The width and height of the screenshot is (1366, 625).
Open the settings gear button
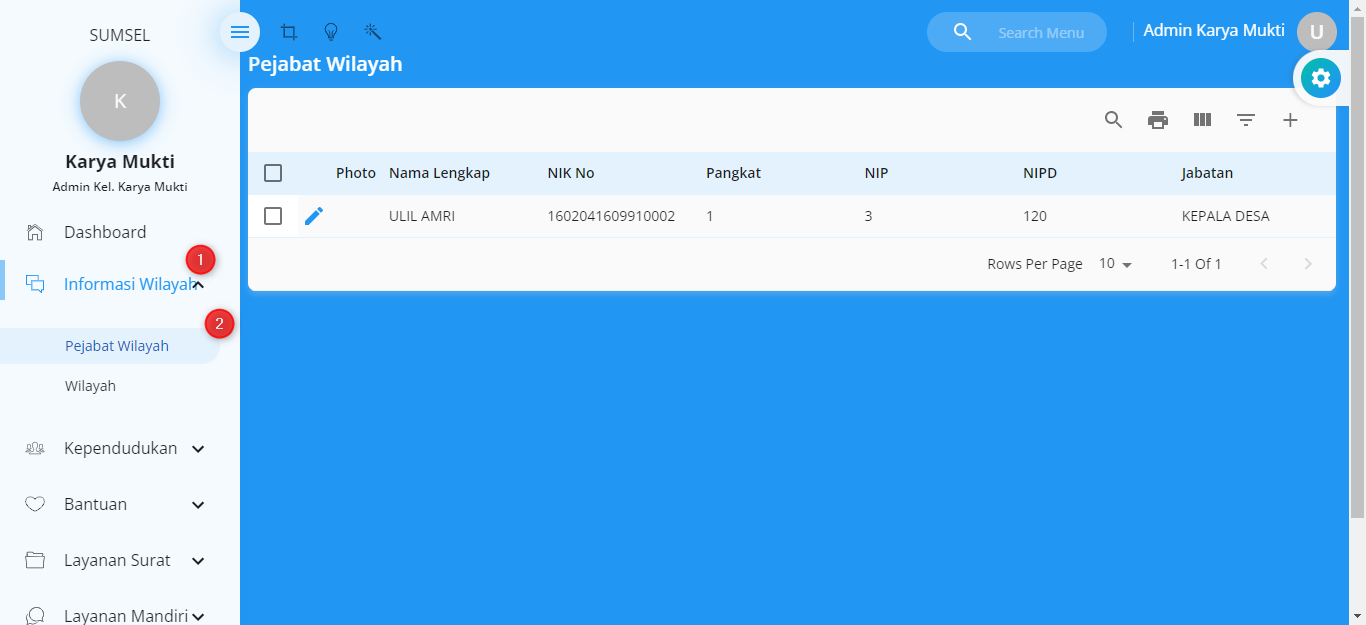[x=1321, y=78]
